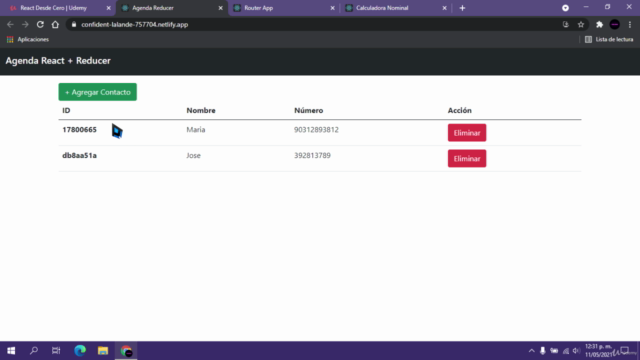Open the extensions puzzle icon
This screenshot has height=360, width=640.
[599, 24]
